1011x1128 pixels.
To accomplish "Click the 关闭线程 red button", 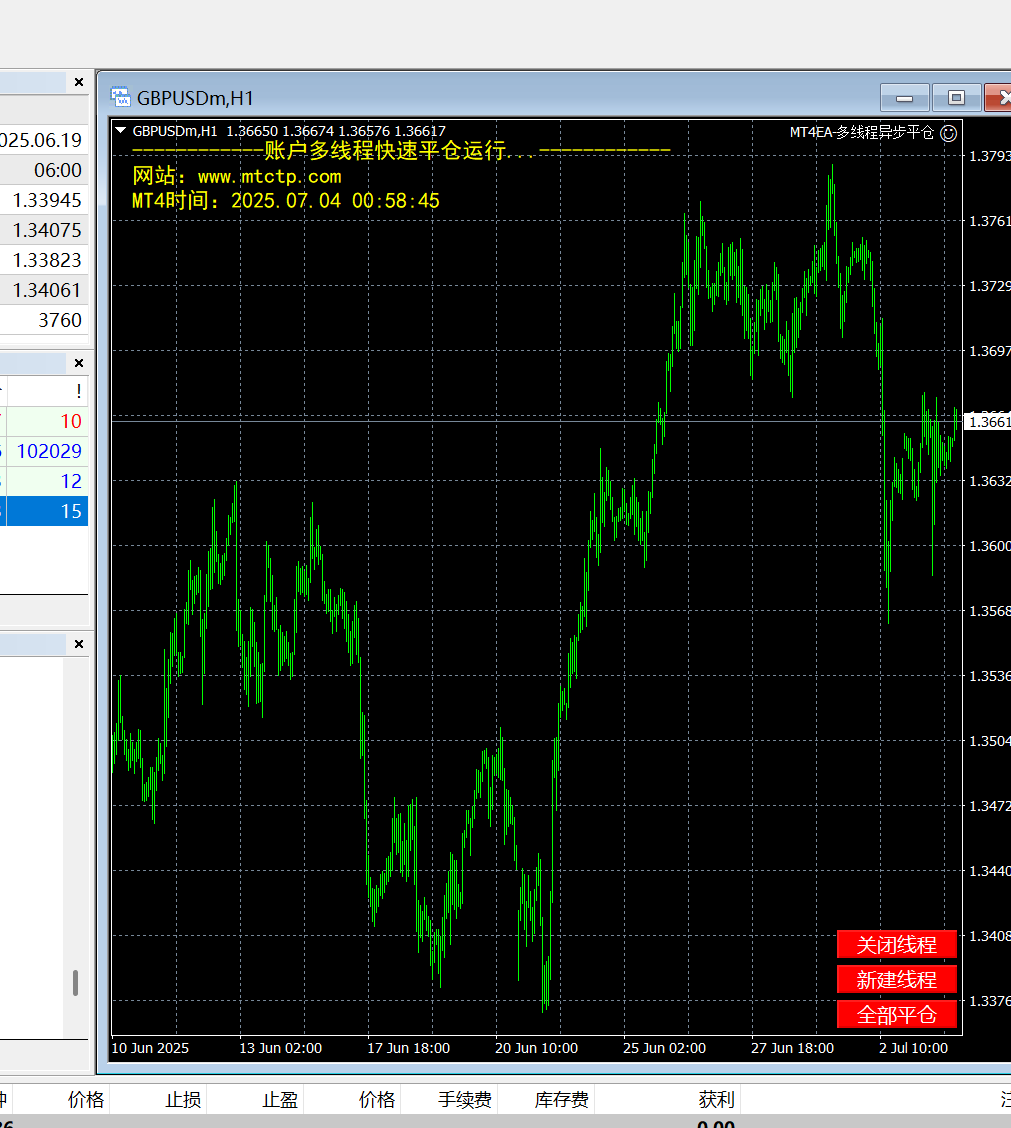I will [897, 945].
